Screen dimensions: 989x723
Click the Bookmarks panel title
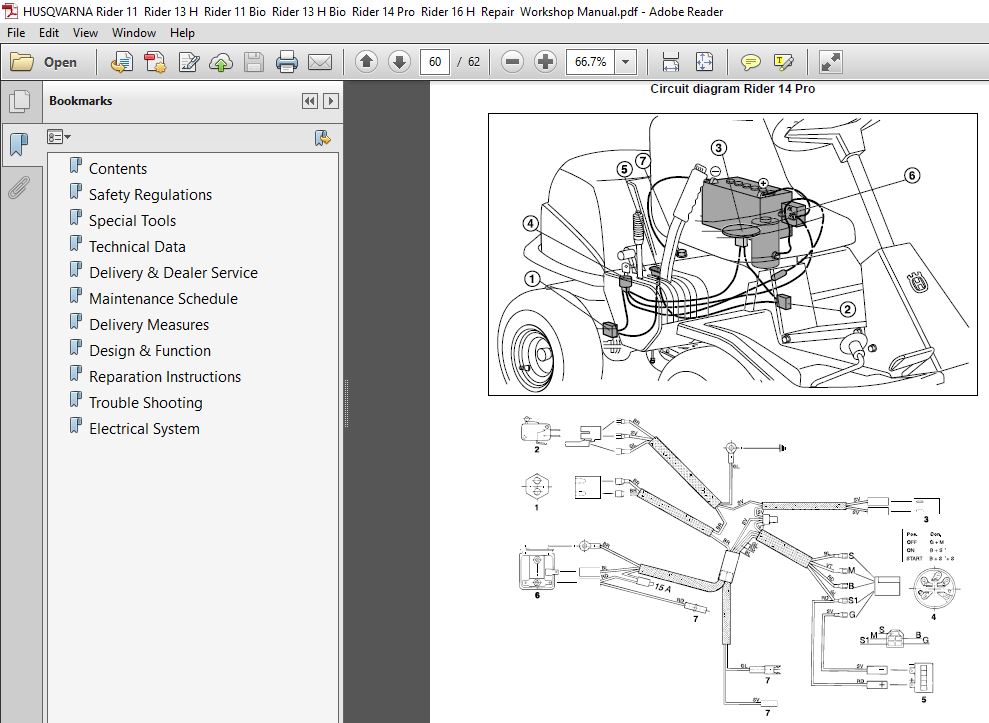pos(81,101)
